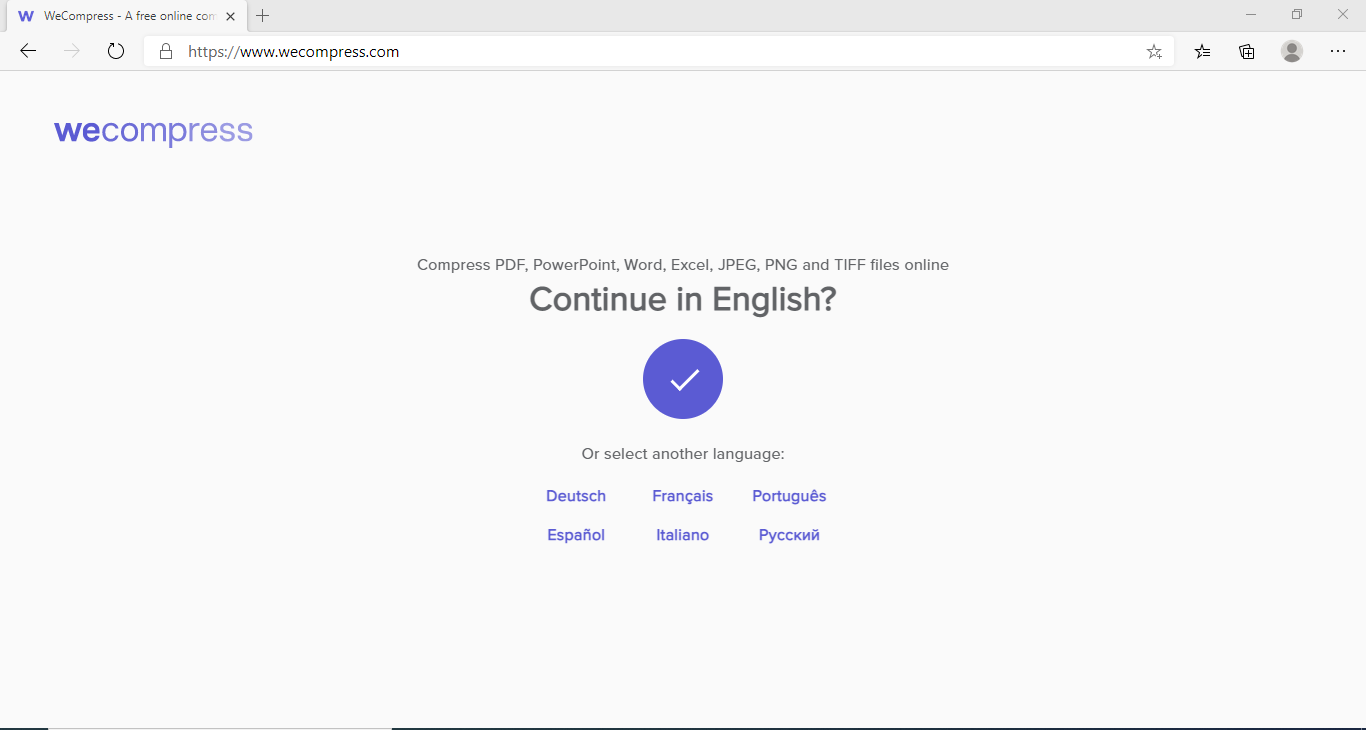Viewport: 1366px width, 730px height.
Task: Switch language to Deutsch
Action: pyautogui.click(x=576, y=496)
